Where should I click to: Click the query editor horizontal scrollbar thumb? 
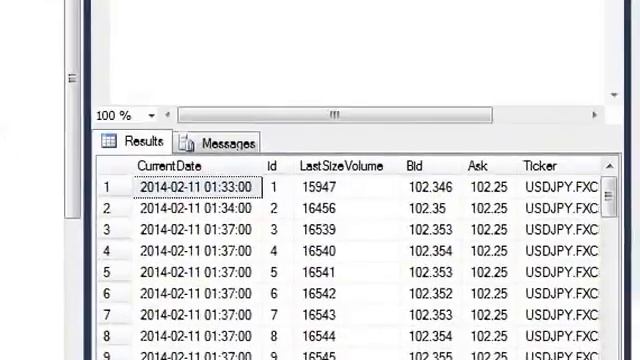pyautogui.click(x=335, y=115)
